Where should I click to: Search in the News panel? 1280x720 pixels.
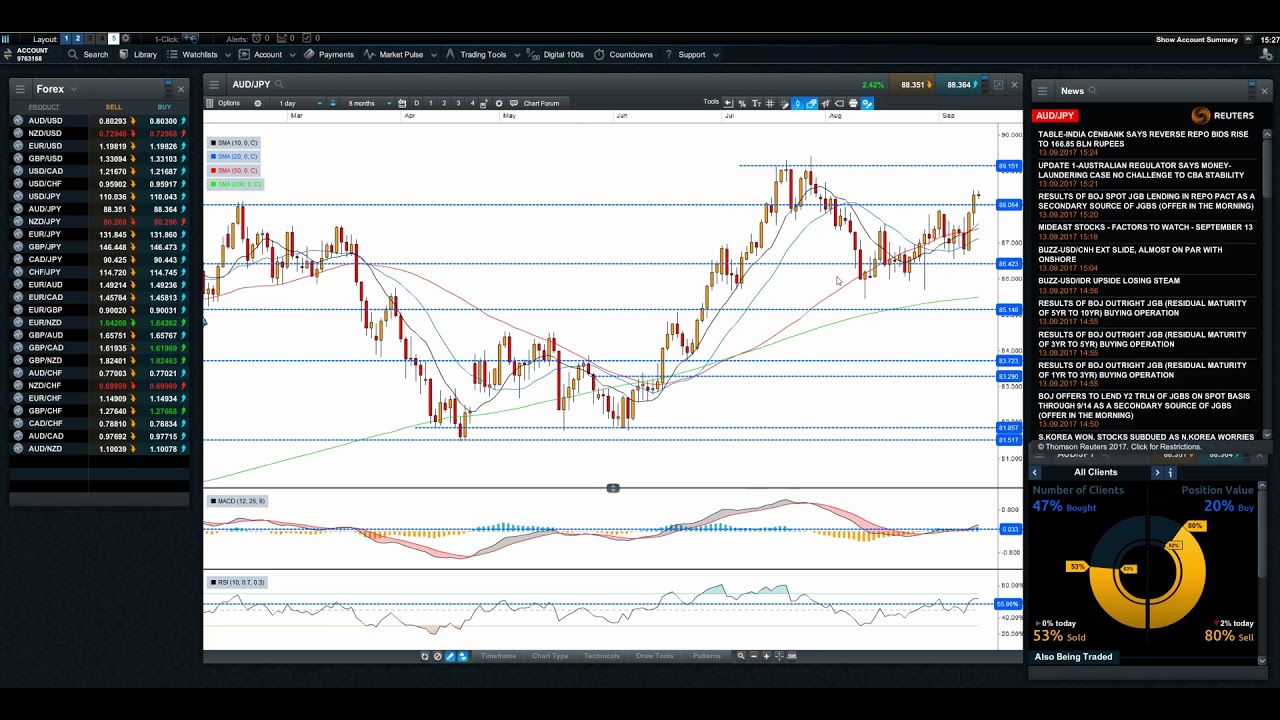1093,91
